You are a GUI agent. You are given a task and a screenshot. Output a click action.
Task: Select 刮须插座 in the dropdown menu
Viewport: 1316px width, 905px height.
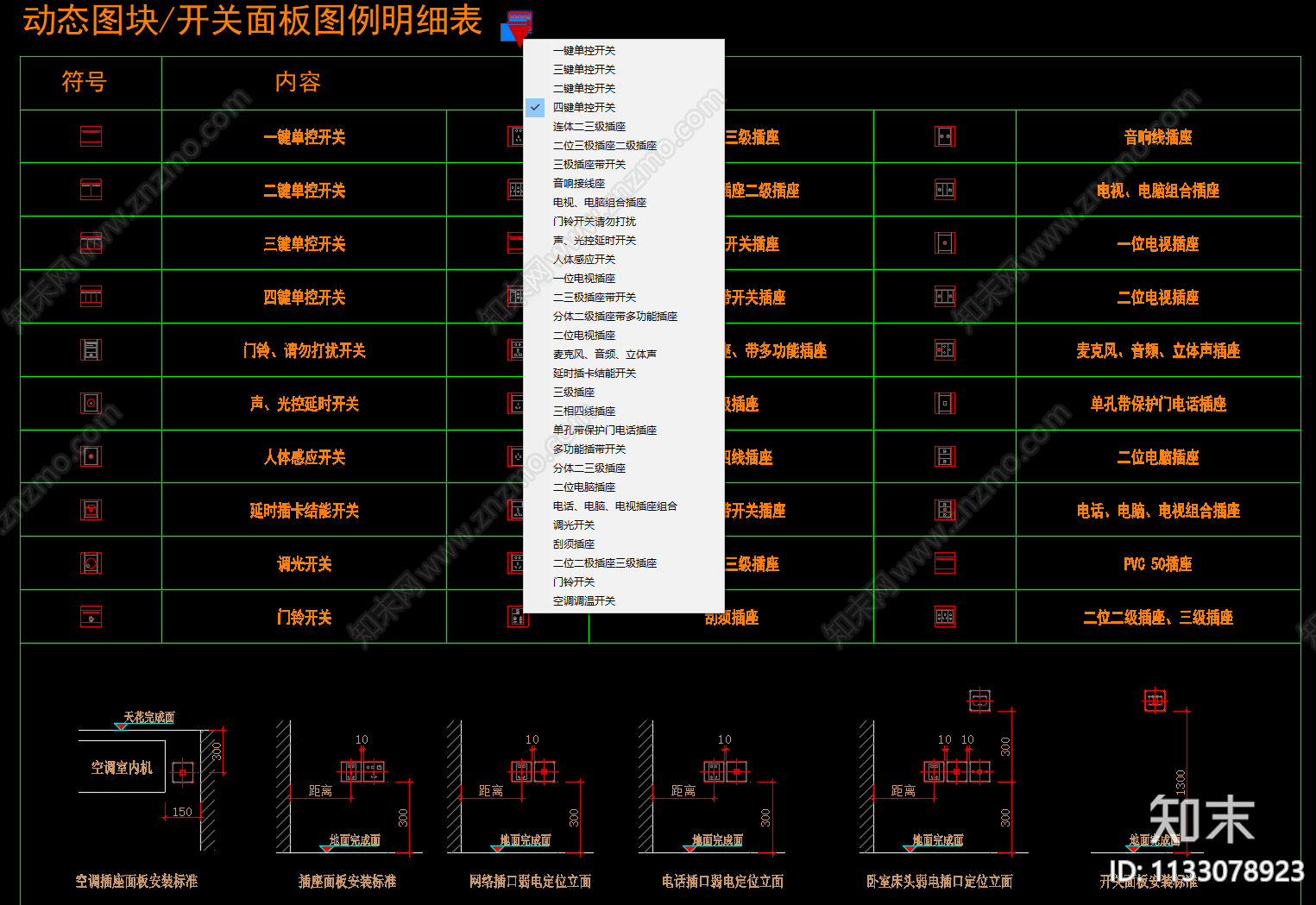(x=574, y=544)
